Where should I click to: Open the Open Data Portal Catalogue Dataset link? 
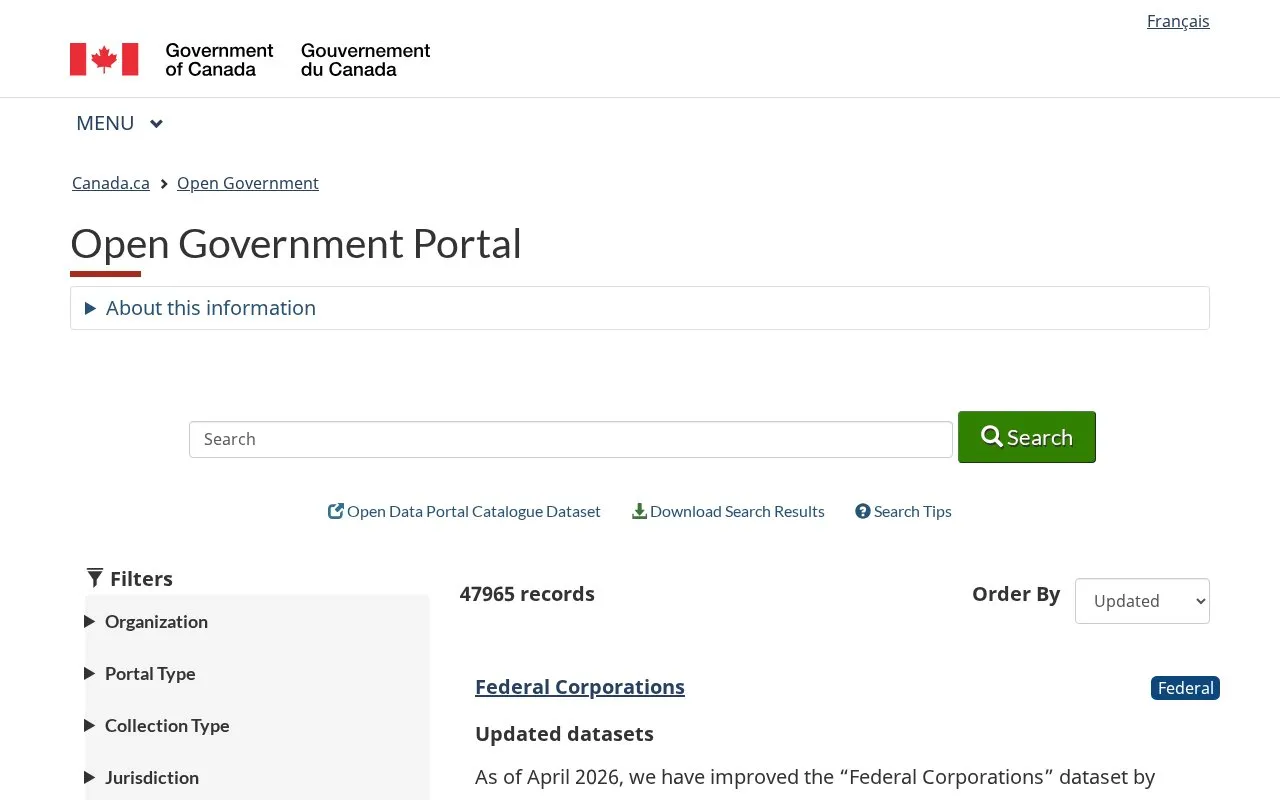[x=465, y=511]
